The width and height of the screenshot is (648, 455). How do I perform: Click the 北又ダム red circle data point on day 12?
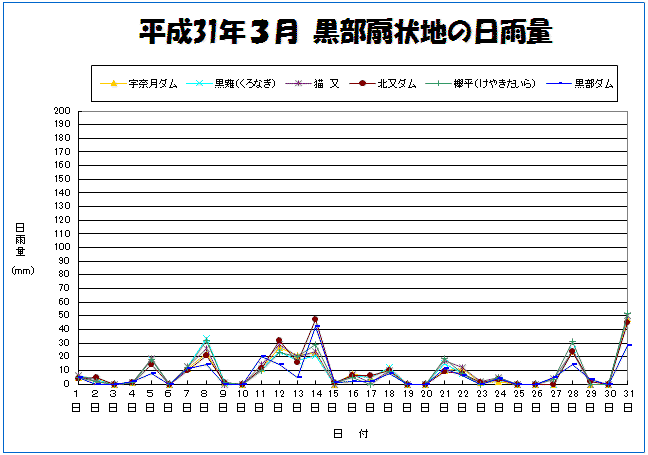coord(279,341)
